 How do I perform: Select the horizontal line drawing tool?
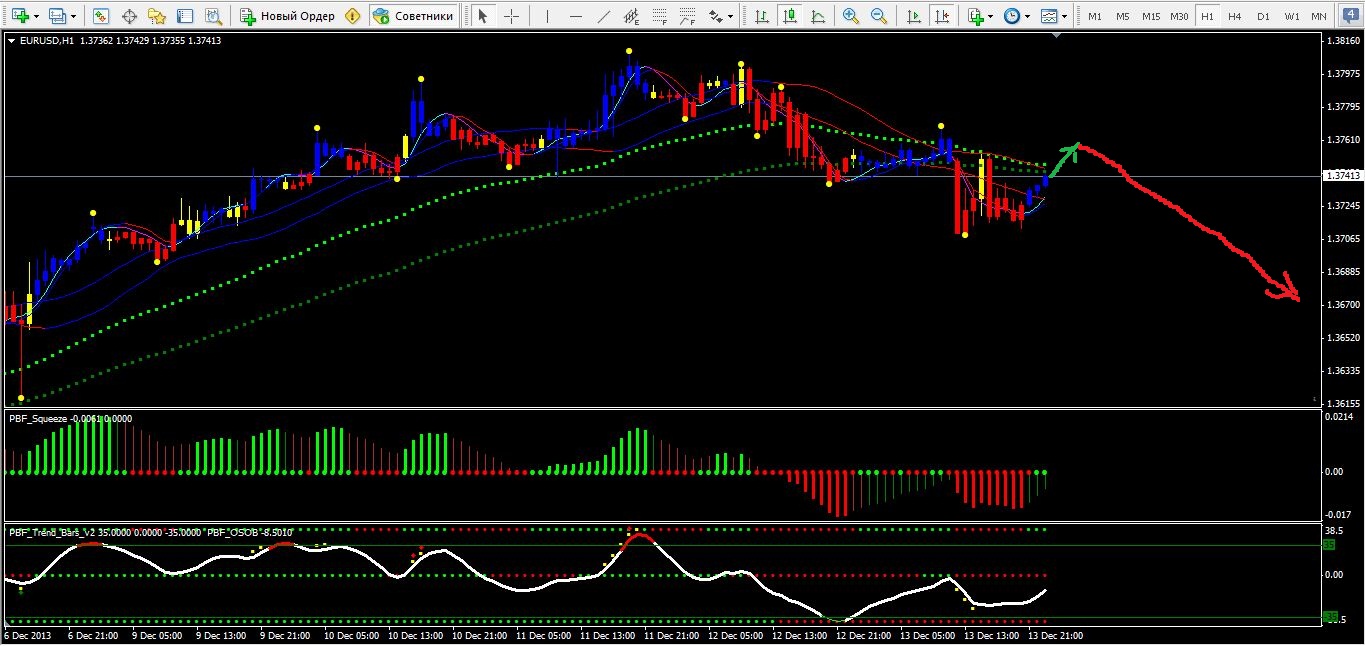point(576,16)
